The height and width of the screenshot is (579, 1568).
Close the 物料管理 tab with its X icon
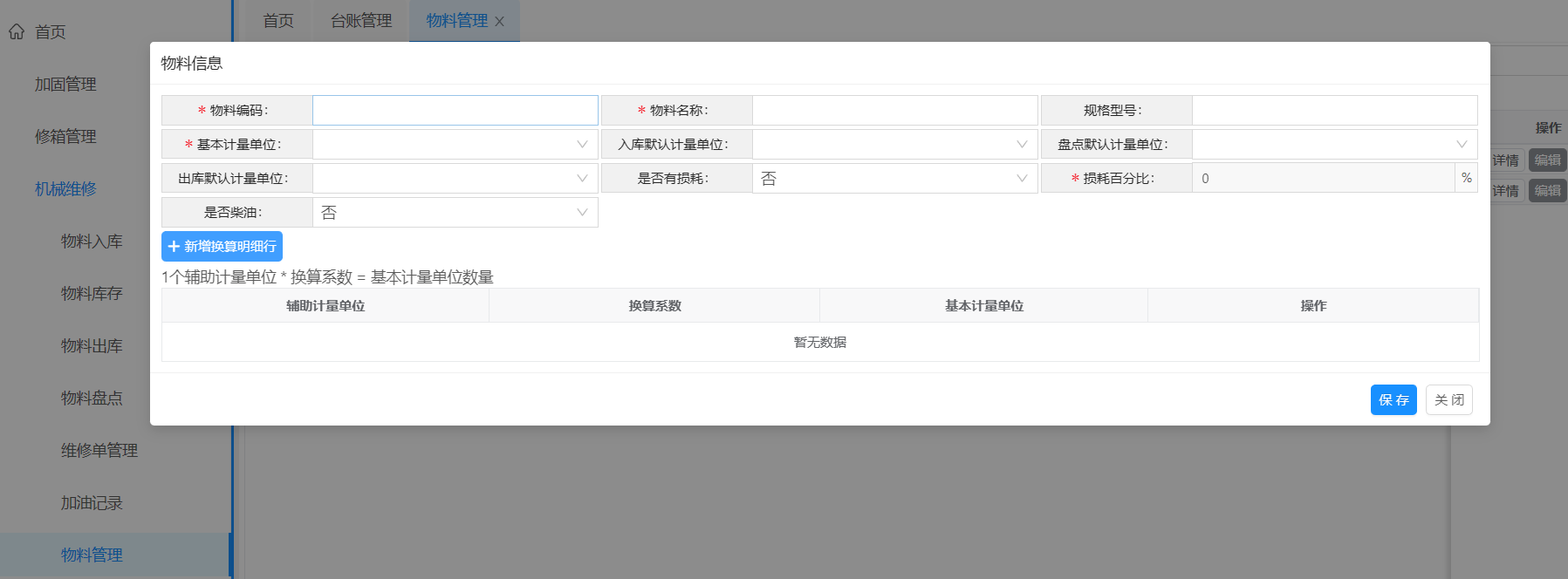tap(500, 22)
